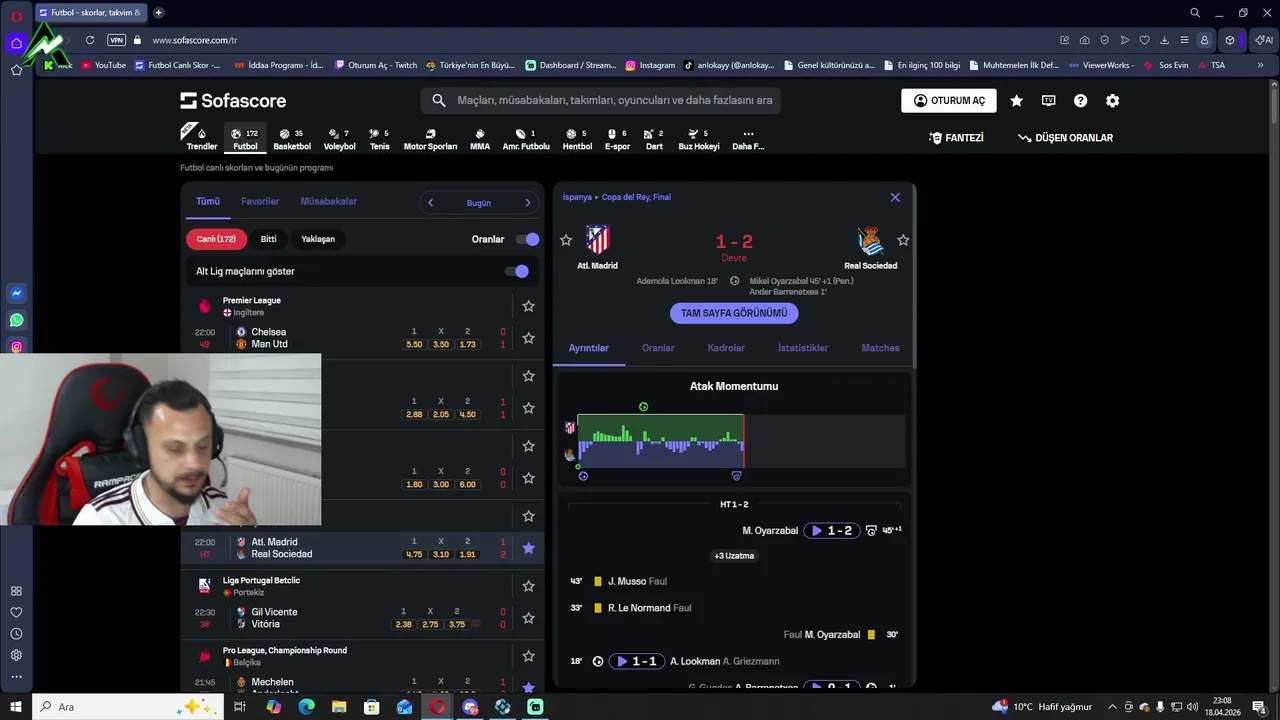Favorite the Real Sociedad team star
Screen dimensions: 1280x720
point(903,240)
